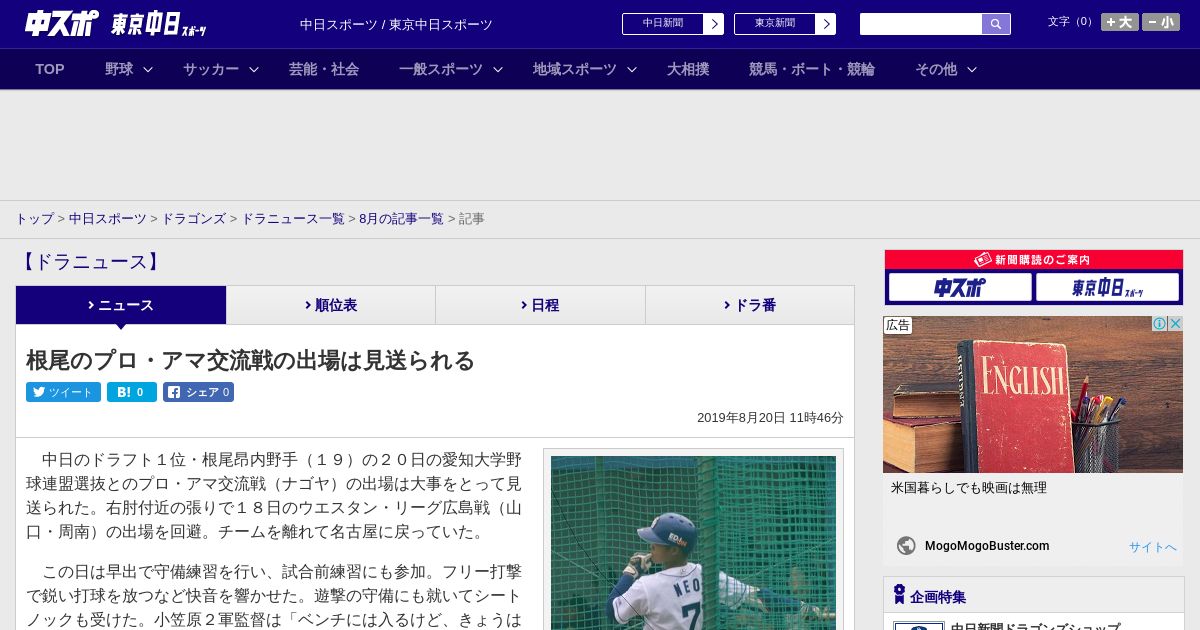Increase text size with +大 button
This screenshot has width=1200, height=630.
1119,22
